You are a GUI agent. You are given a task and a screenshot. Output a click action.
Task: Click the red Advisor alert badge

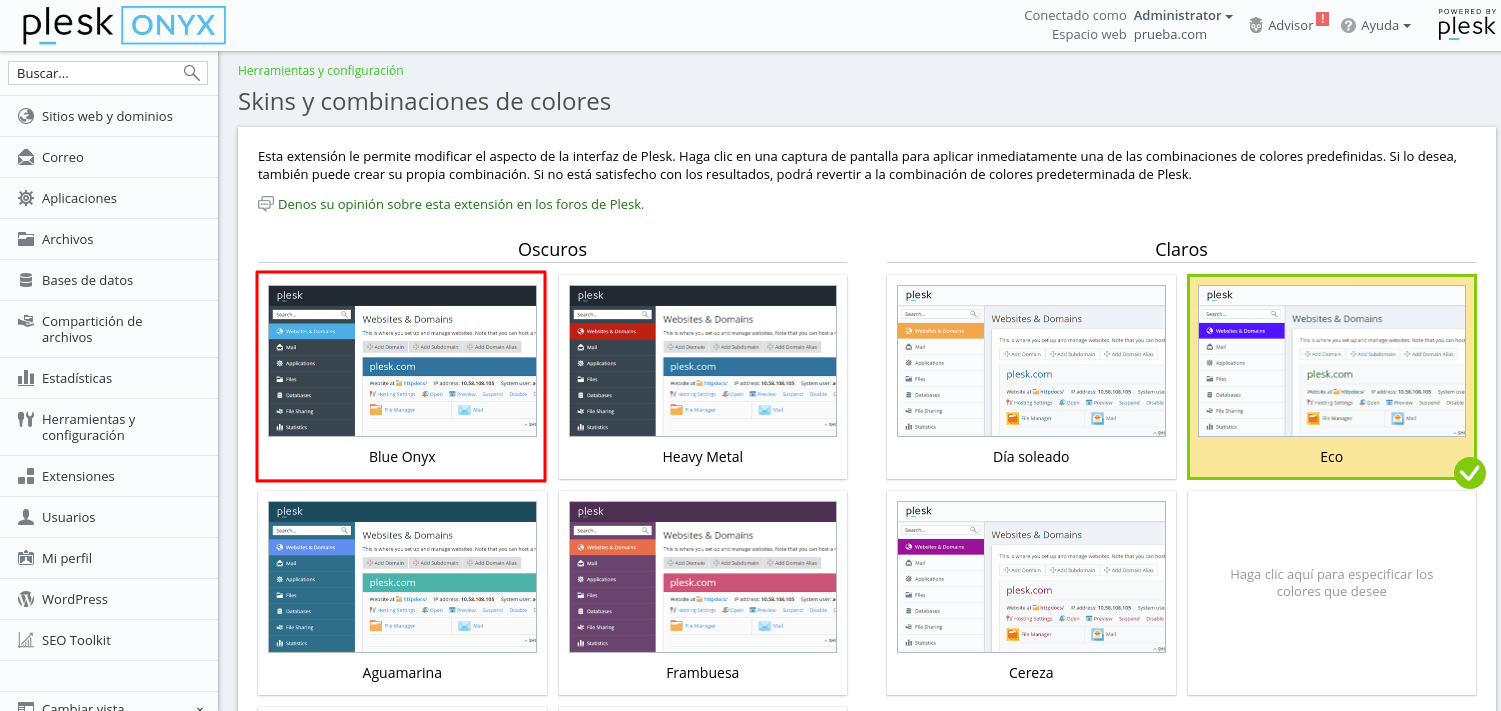coord(1322,18)
